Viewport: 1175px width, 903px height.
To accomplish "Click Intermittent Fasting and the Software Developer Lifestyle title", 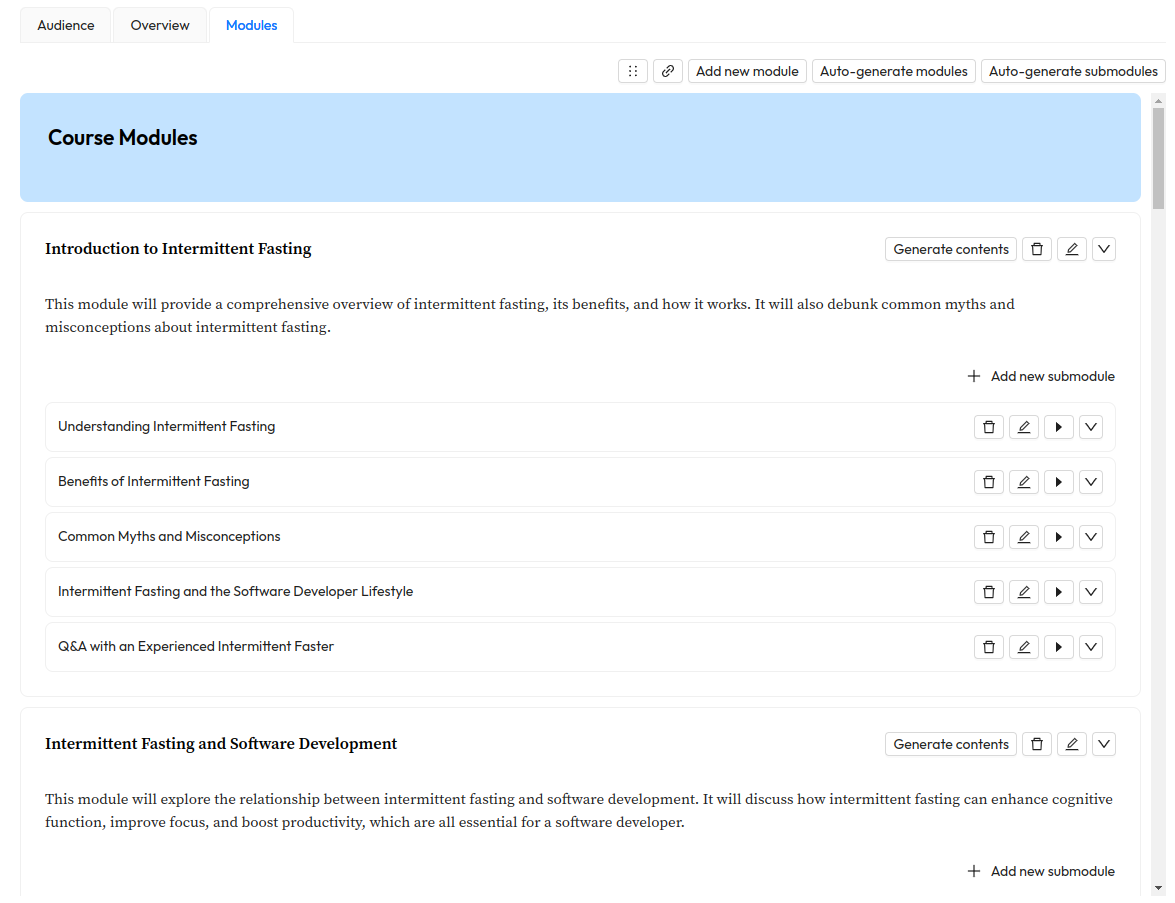I will [x=235, y=591].
